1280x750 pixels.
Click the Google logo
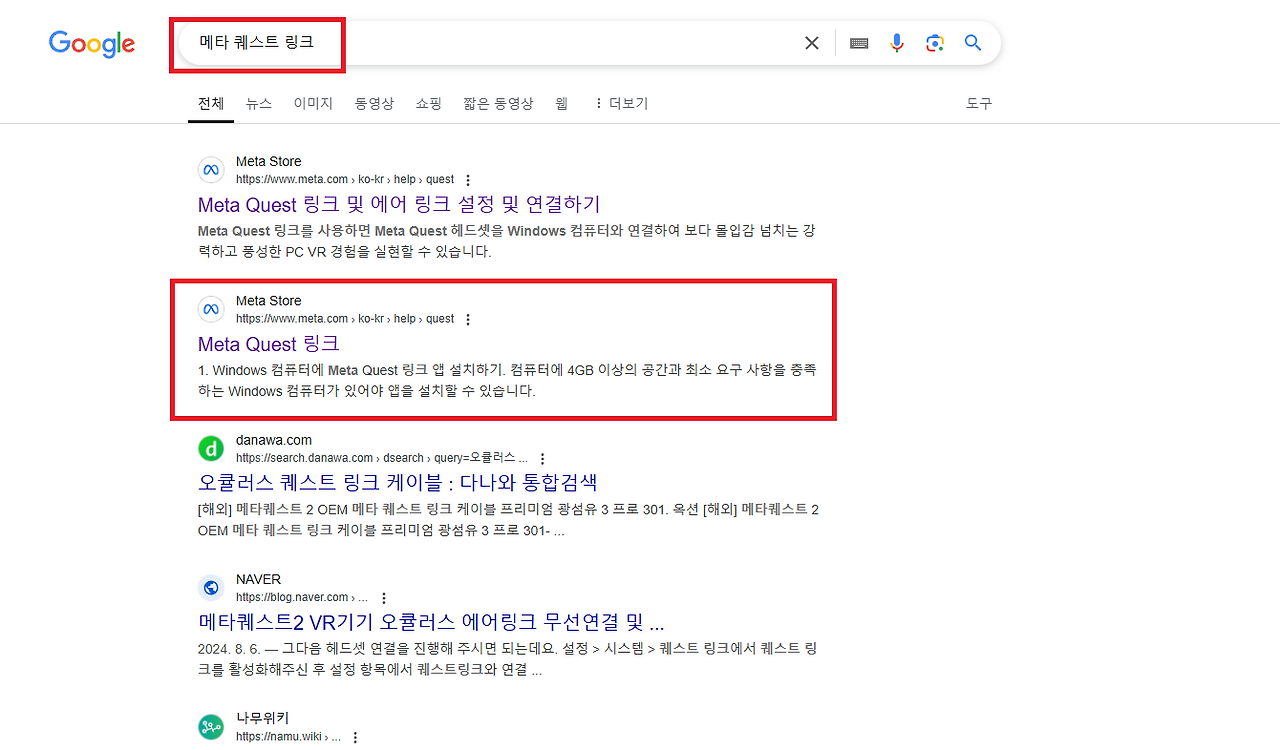point(92,44)
